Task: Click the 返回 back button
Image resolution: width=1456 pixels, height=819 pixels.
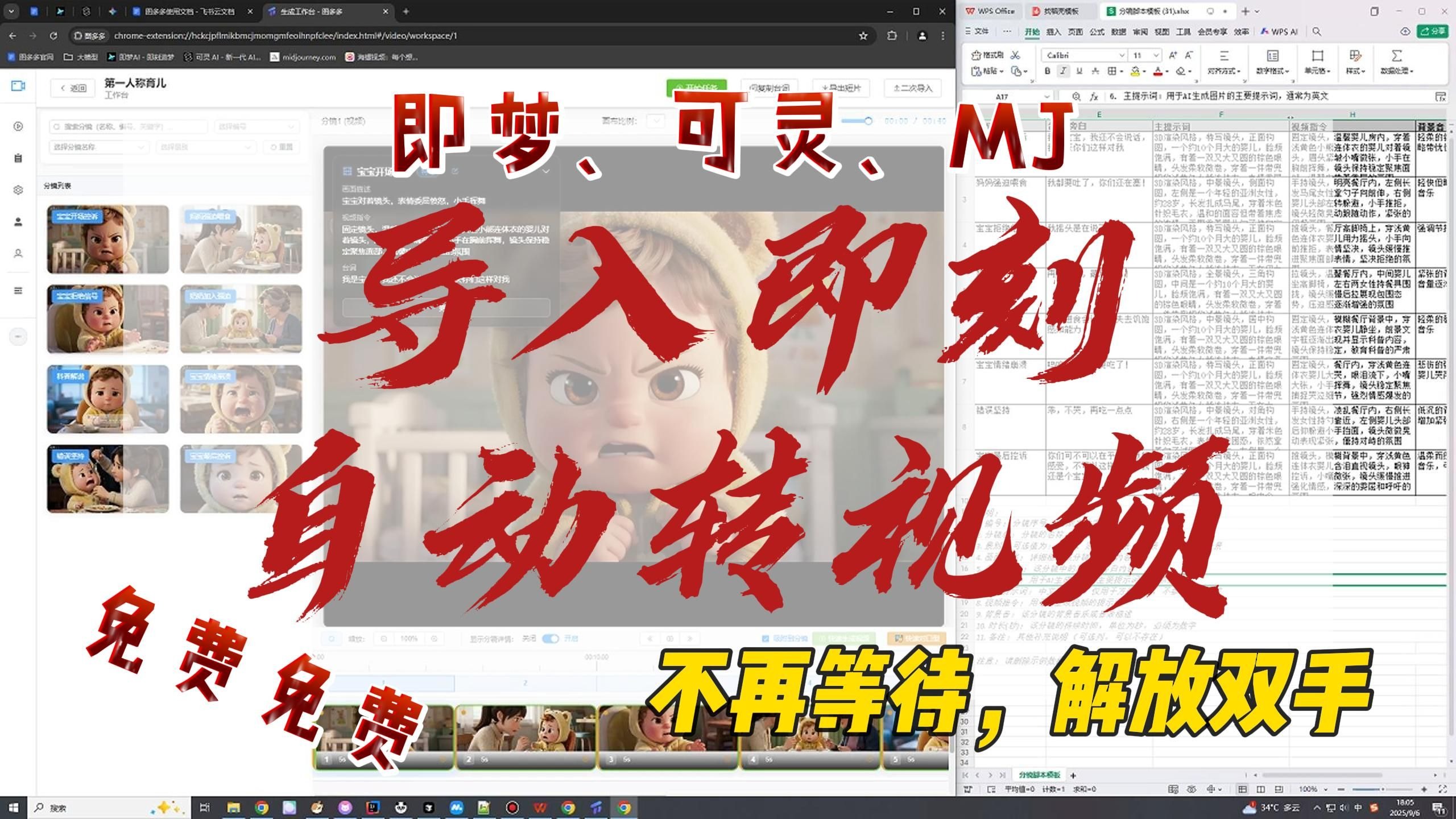Action: [x=73, y=88]
